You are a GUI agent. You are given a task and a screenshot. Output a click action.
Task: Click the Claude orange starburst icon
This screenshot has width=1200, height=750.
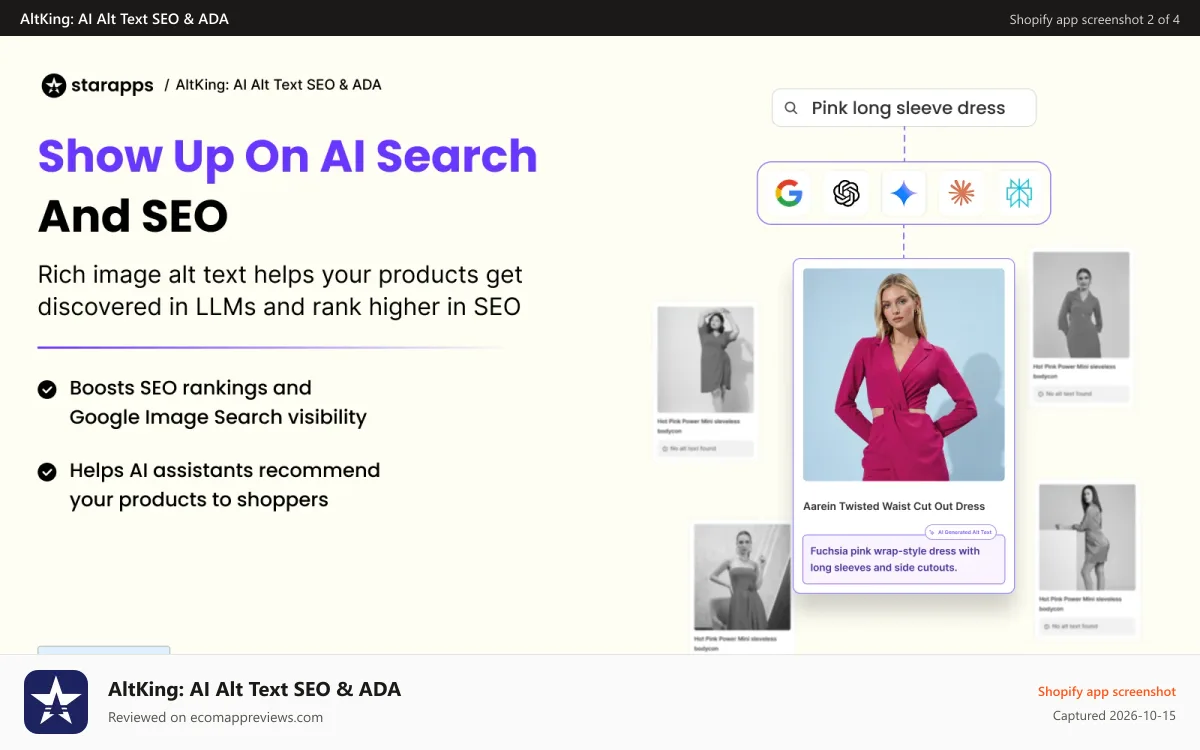961,193
